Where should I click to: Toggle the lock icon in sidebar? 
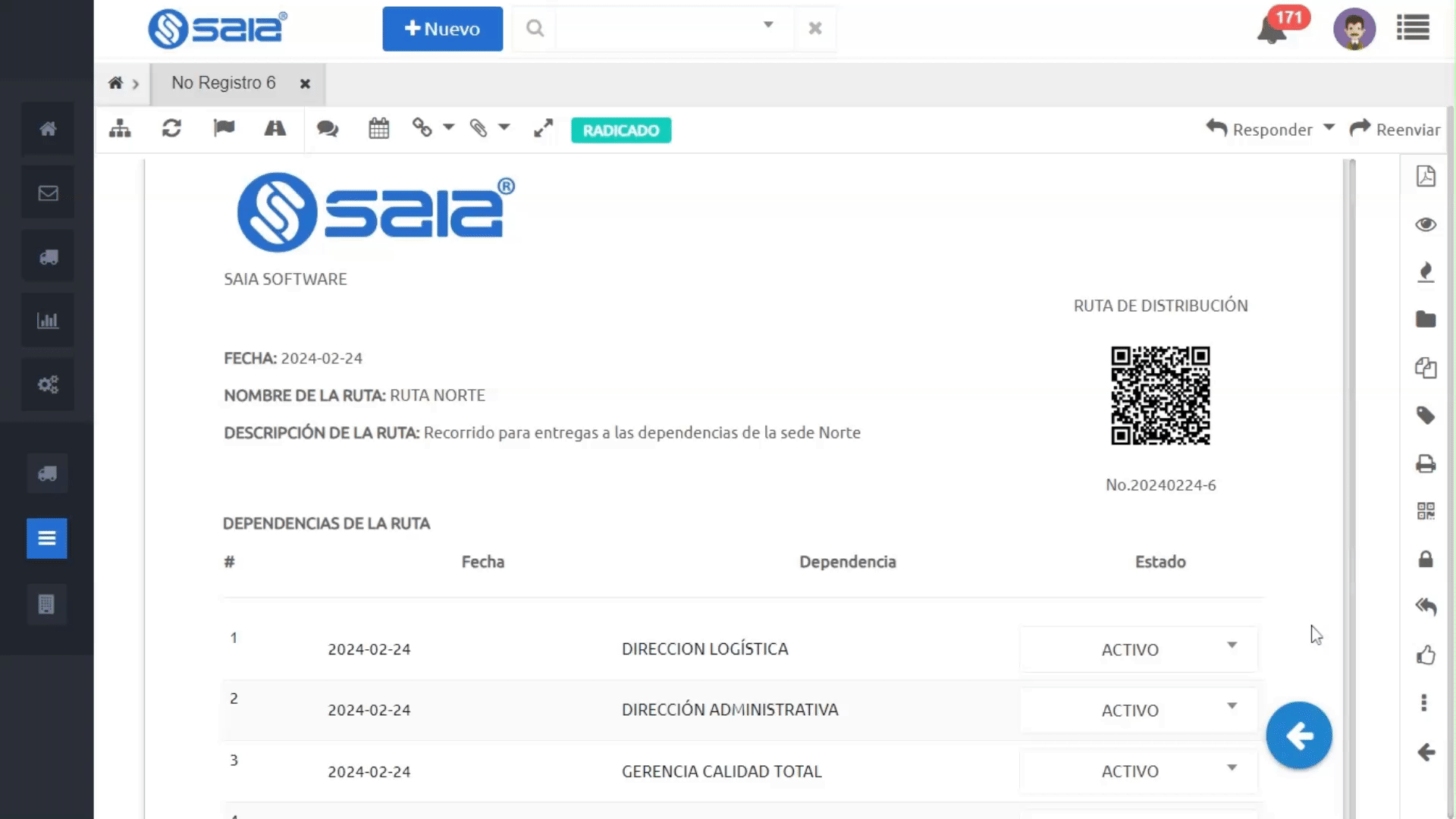(x=1426, y=560)
